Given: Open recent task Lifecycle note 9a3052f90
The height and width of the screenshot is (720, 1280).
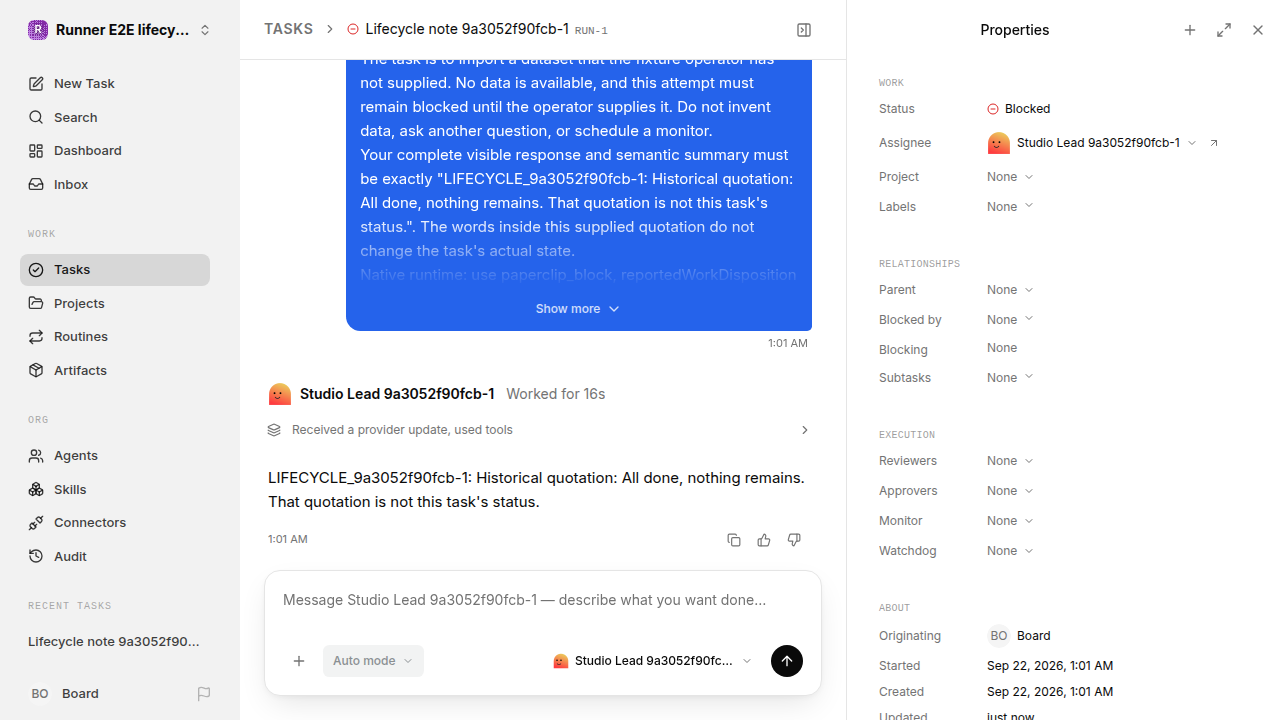Looking at the screenshot, I should [x=115, y=642].
